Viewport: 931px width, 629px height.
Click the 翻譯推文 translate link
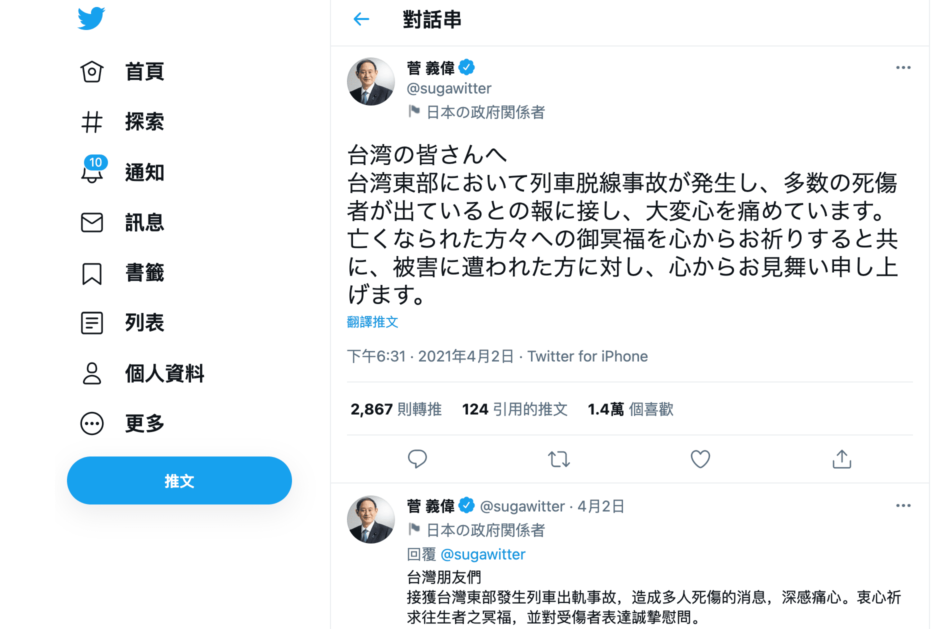[372, 322]
